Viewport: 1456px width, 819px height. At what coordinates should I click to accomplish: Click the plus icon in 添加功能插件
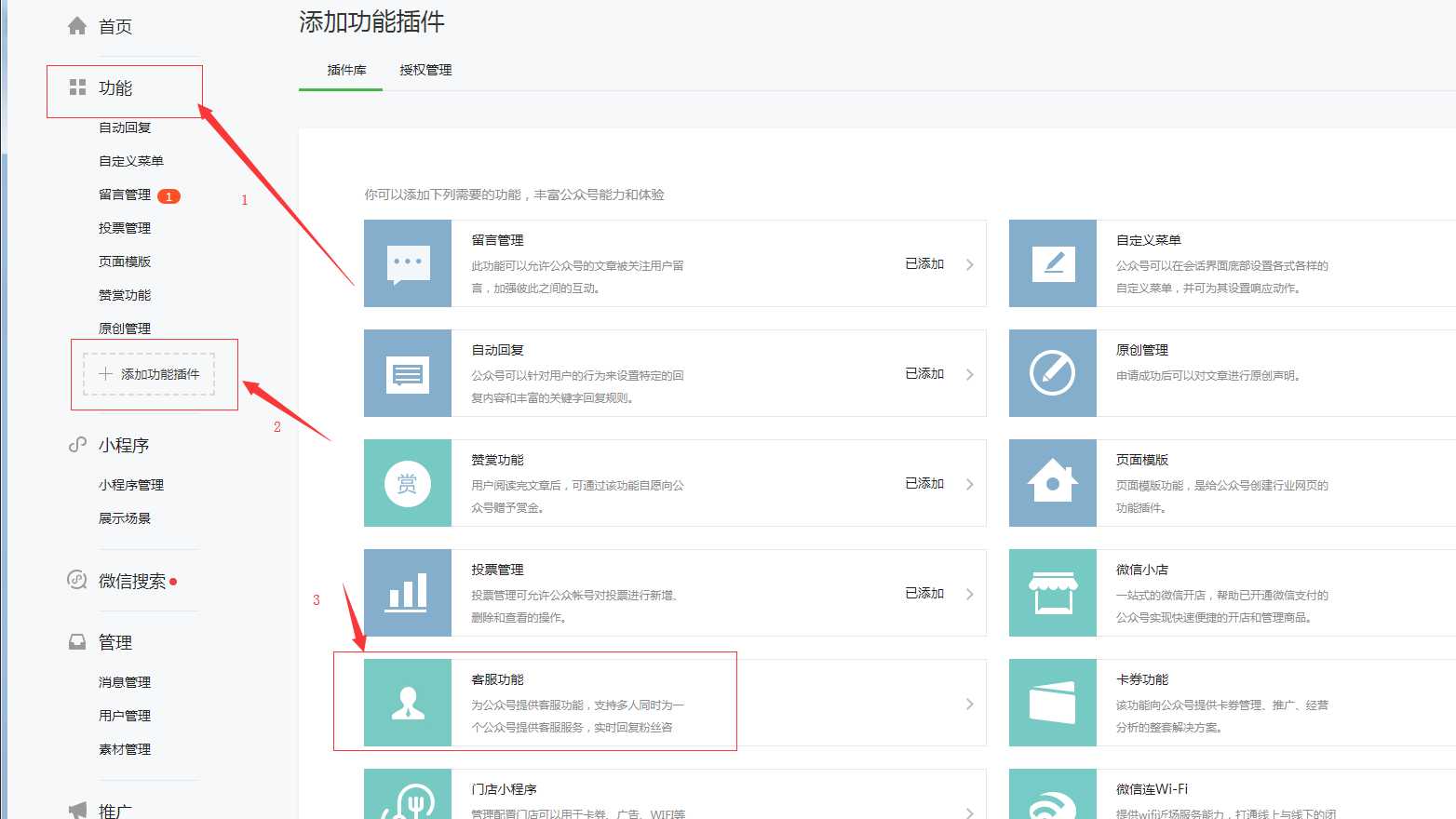coord(105,374)
